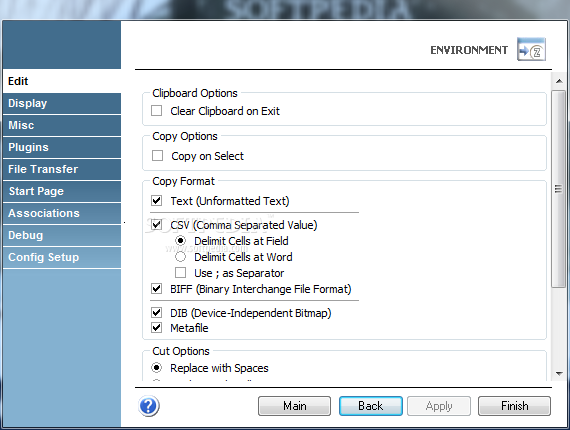Image resolution: width=570 pixels, height=430 pixels.
Task: Choose Delimit Cells at Word option
Action: 180,257
